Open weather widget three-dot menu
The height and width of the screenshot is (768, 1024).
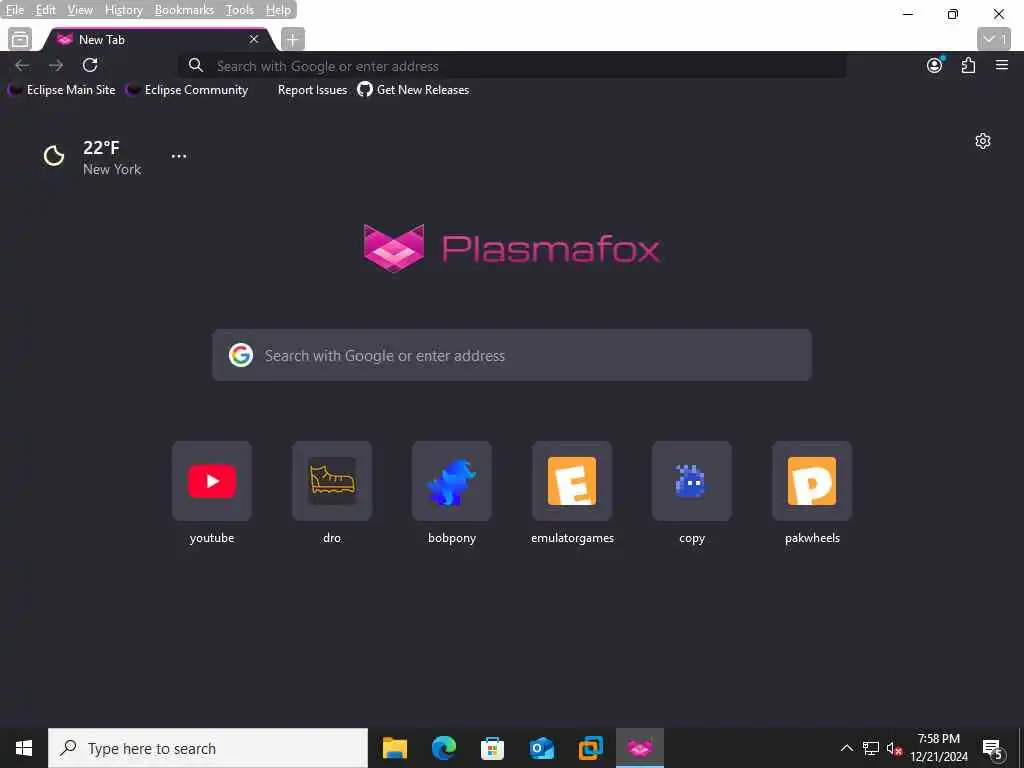tap(179, 156)
